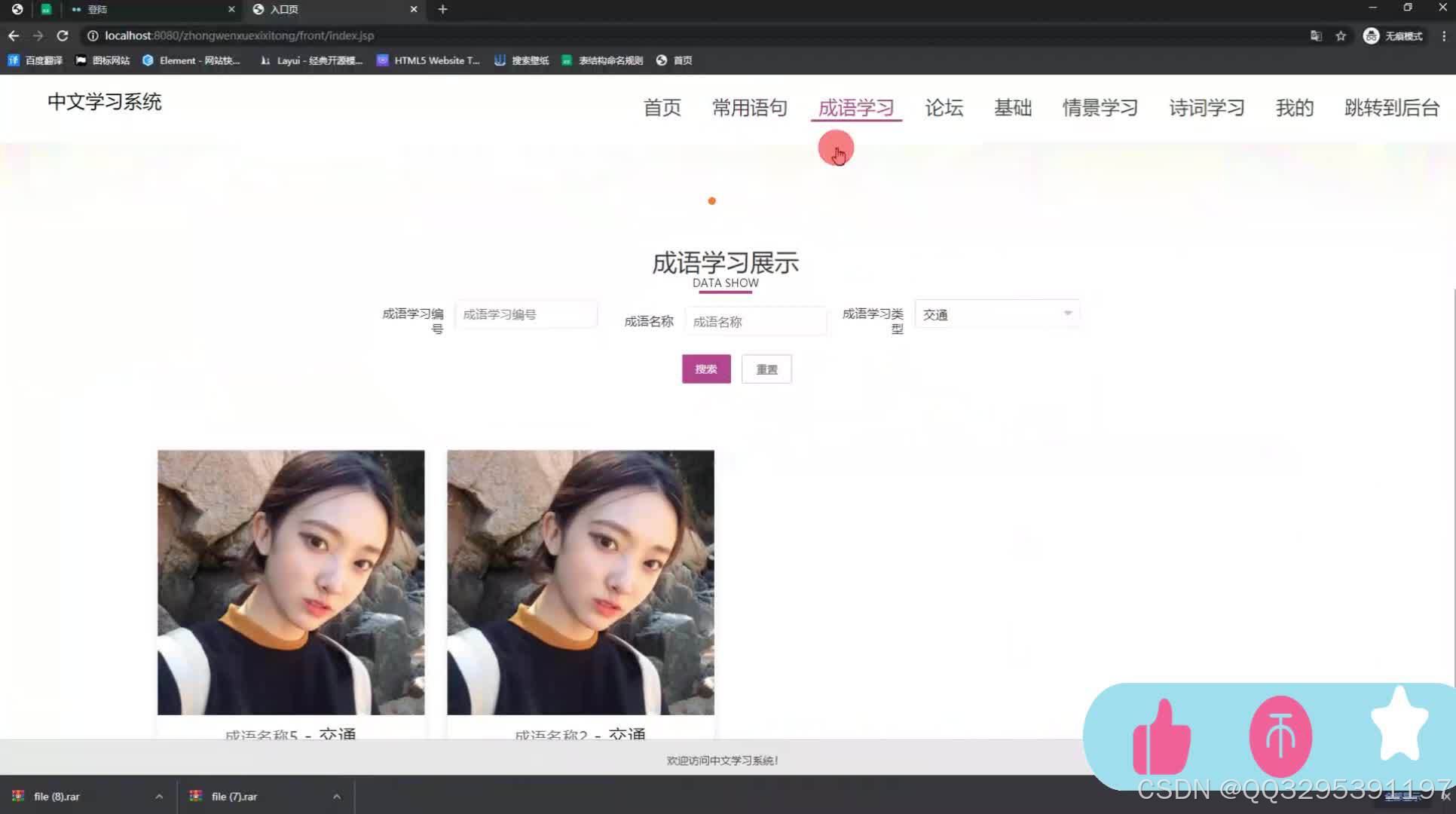The image size is (1456, 814).
Task: Expand options for file (7).rar download
Action: 337,796
